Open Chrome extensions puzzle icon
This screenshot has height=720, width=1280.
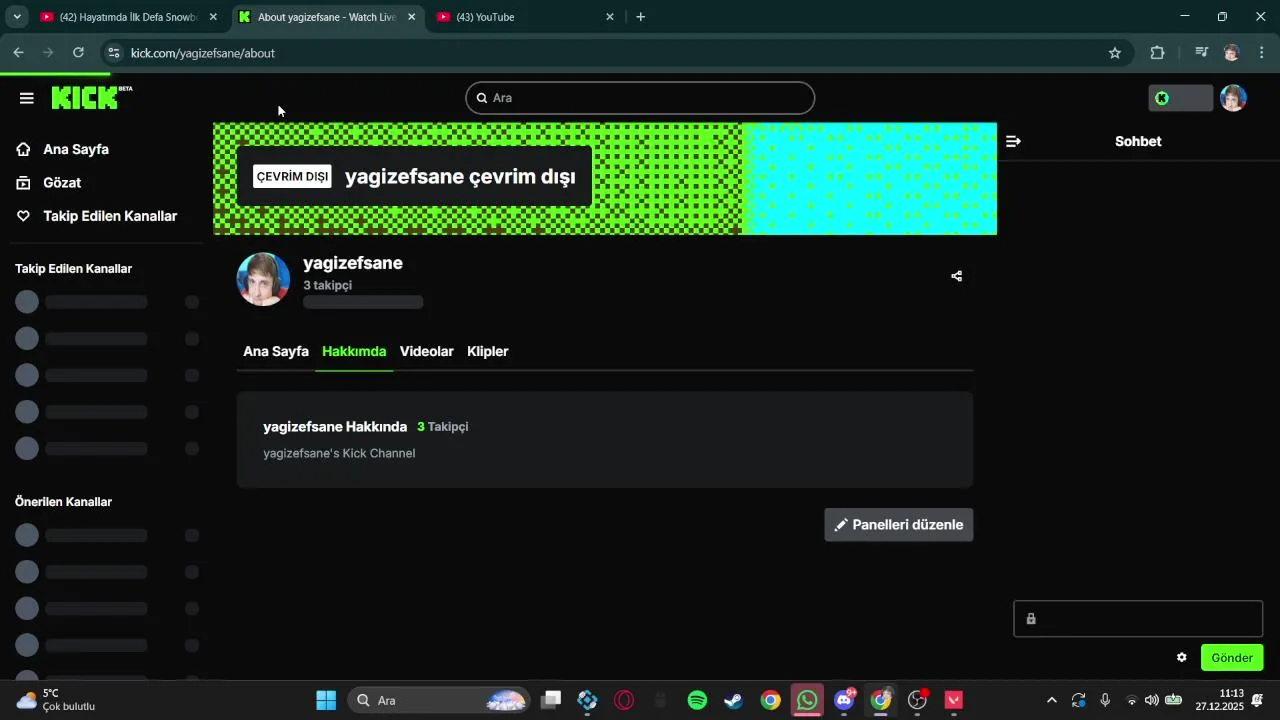(x=1158, y=53)
